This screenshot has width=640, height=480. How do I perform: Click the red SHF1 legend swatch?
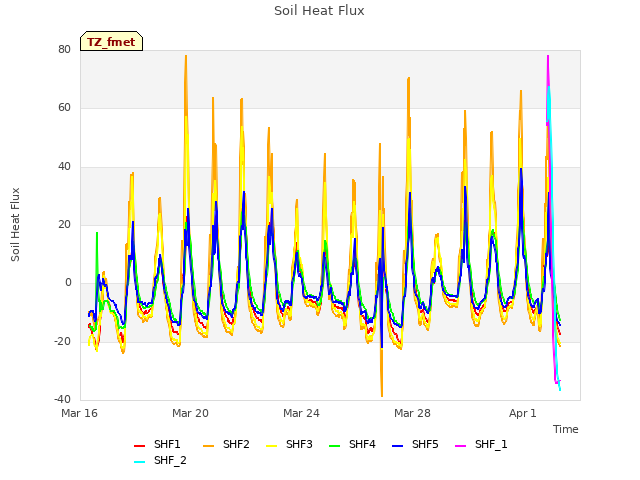coord(140,446)
